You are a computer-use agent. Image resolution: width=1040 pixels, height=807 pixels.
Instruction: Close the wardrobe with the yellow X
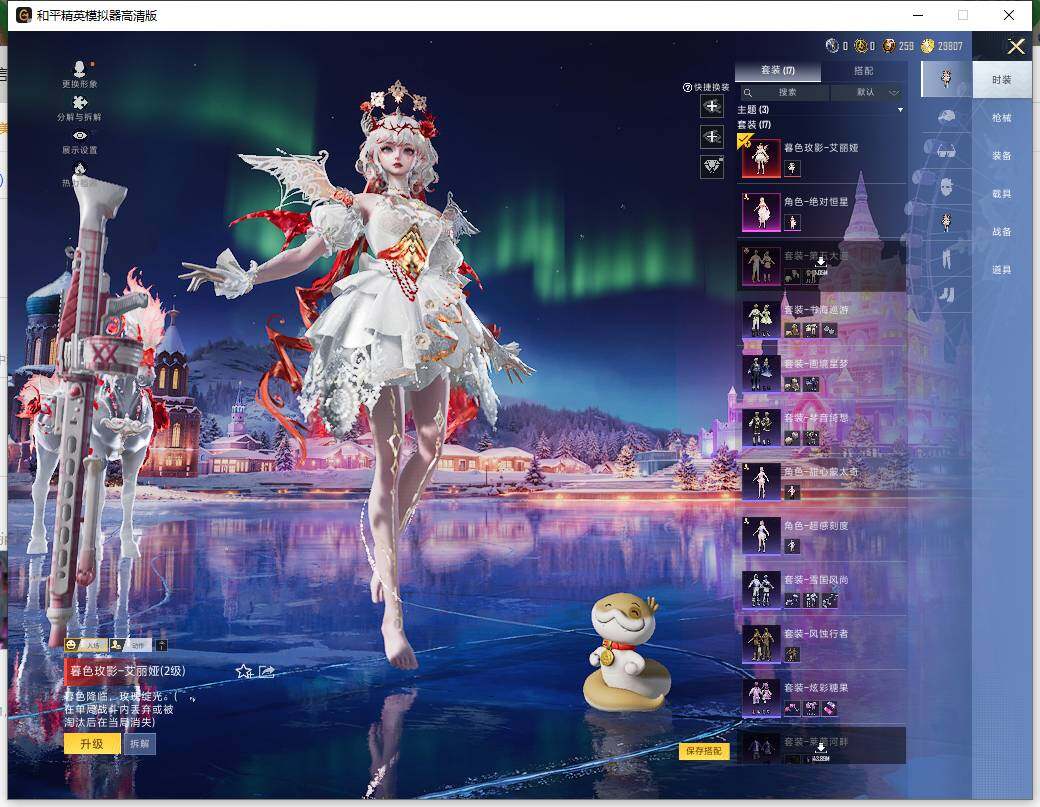(1016, 46)
